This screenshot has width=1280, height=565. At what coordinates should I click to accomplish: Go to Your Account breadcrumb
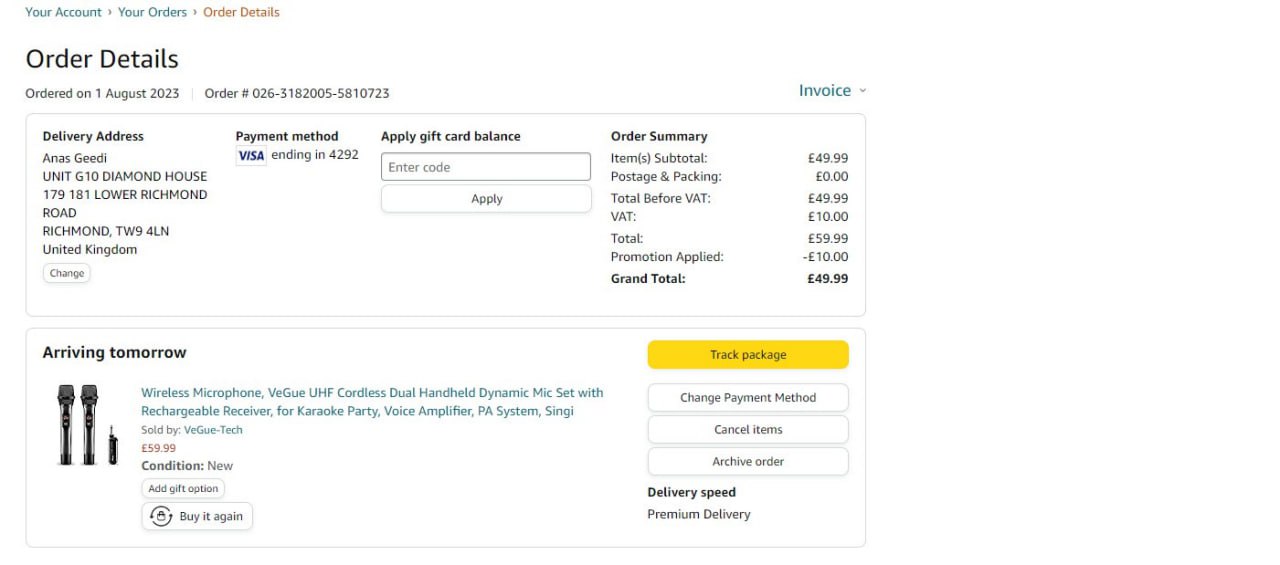coord(64,12)
